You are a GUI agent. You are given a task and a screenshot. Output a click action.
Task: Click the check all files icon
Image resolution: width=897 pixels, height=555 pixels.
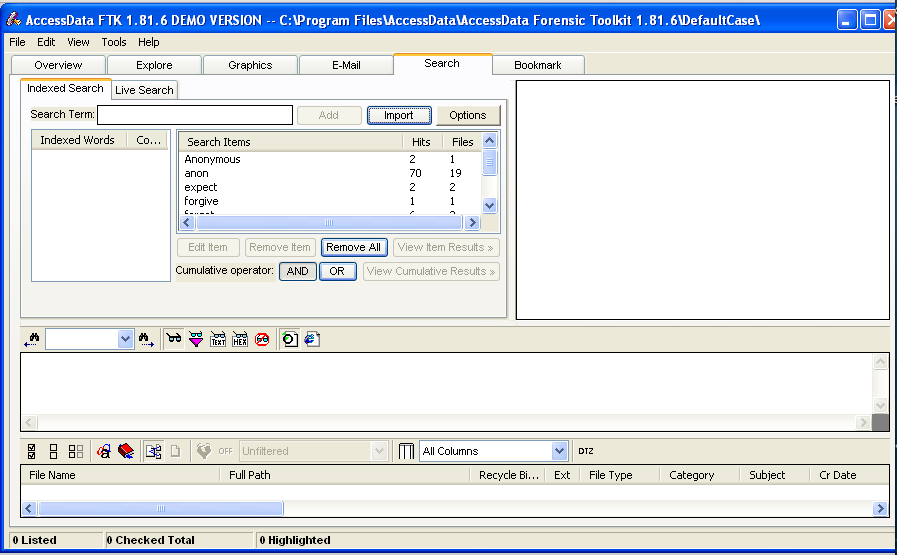click(31, 451)
